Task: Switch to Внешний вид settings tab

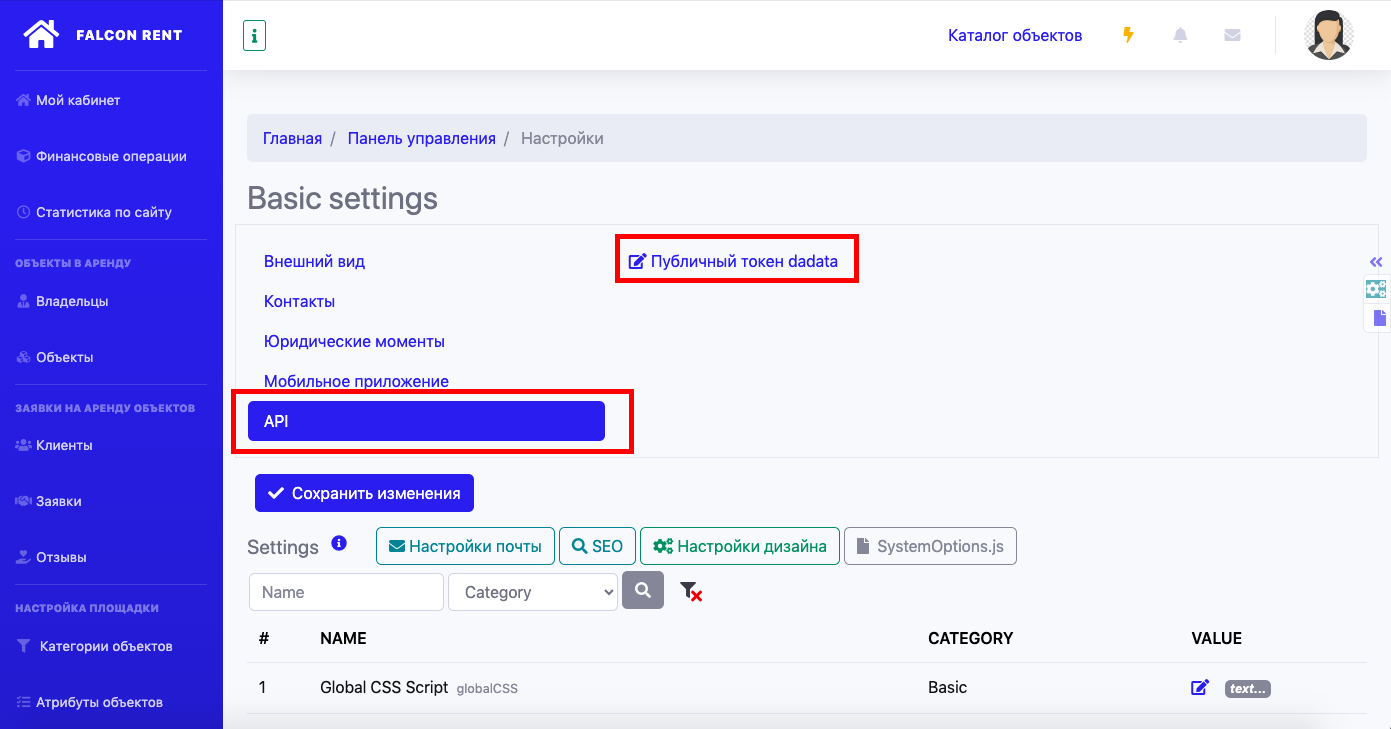Action: pos(314,261)
